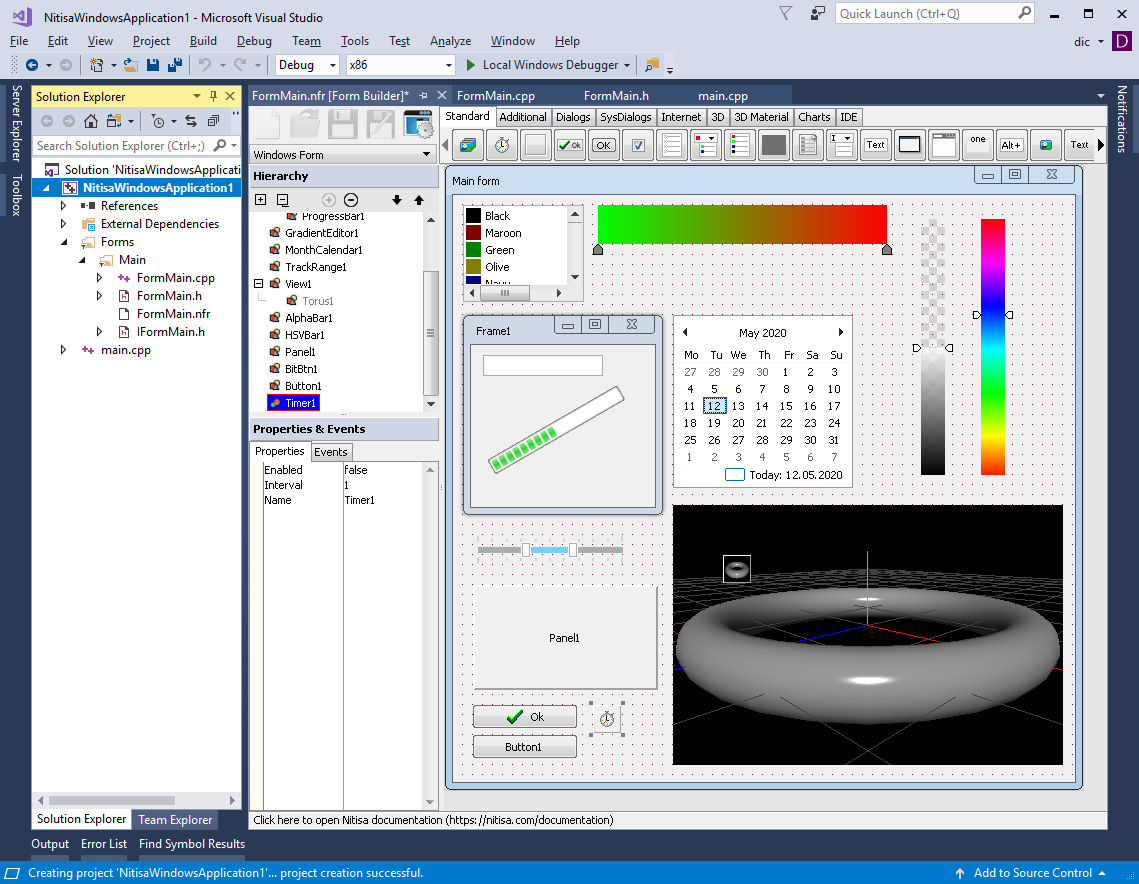Screen dimensions: 1139x884
Task: Move component up with Hierarchy up arrow
Action: 419,200
